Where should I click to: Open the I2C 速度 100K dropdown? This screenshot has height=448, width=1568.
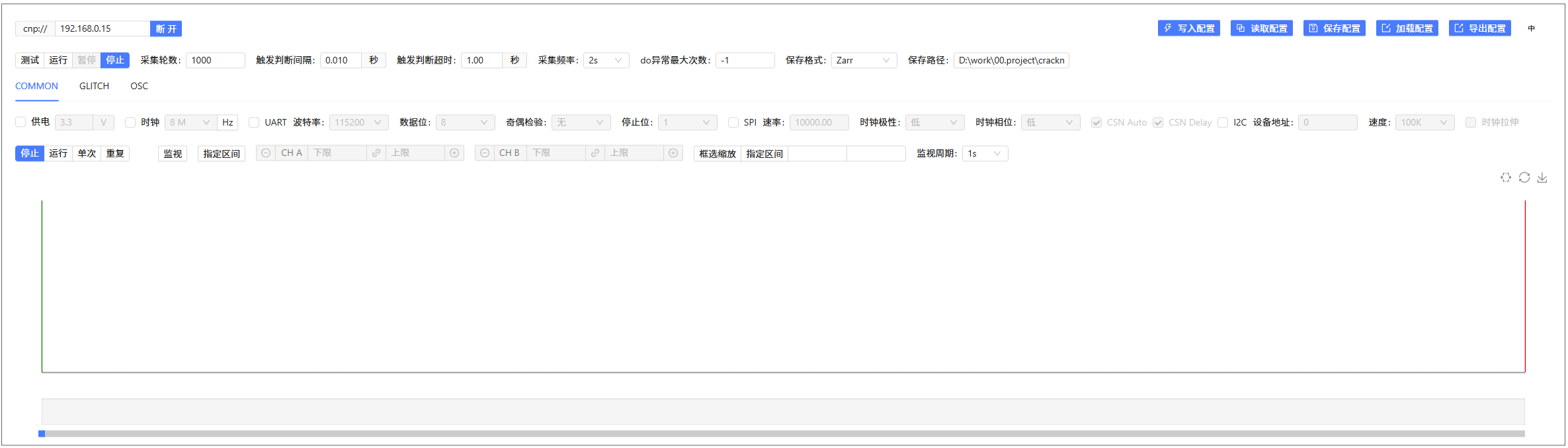[x=1424, y=122]
